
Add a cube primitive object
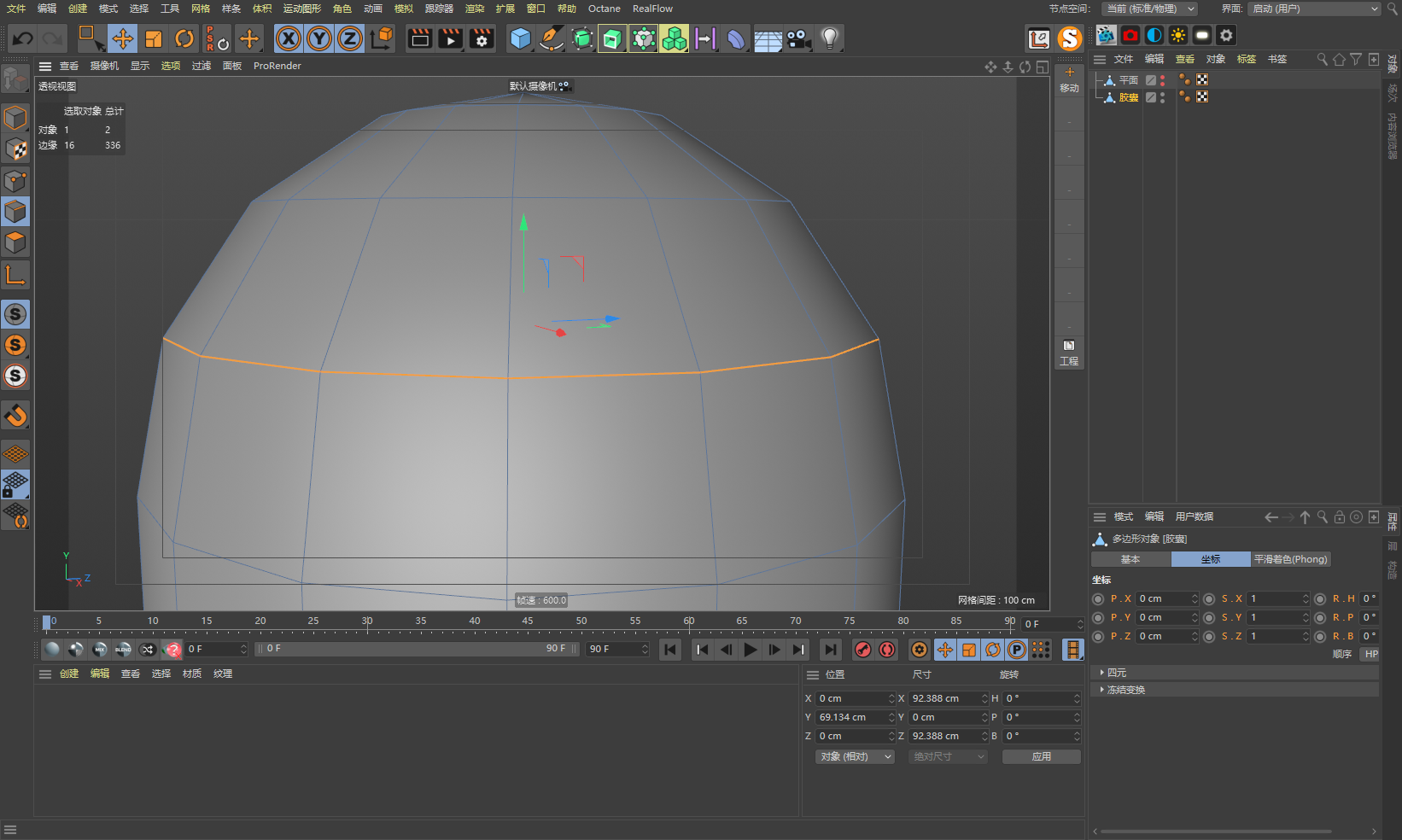520,38
